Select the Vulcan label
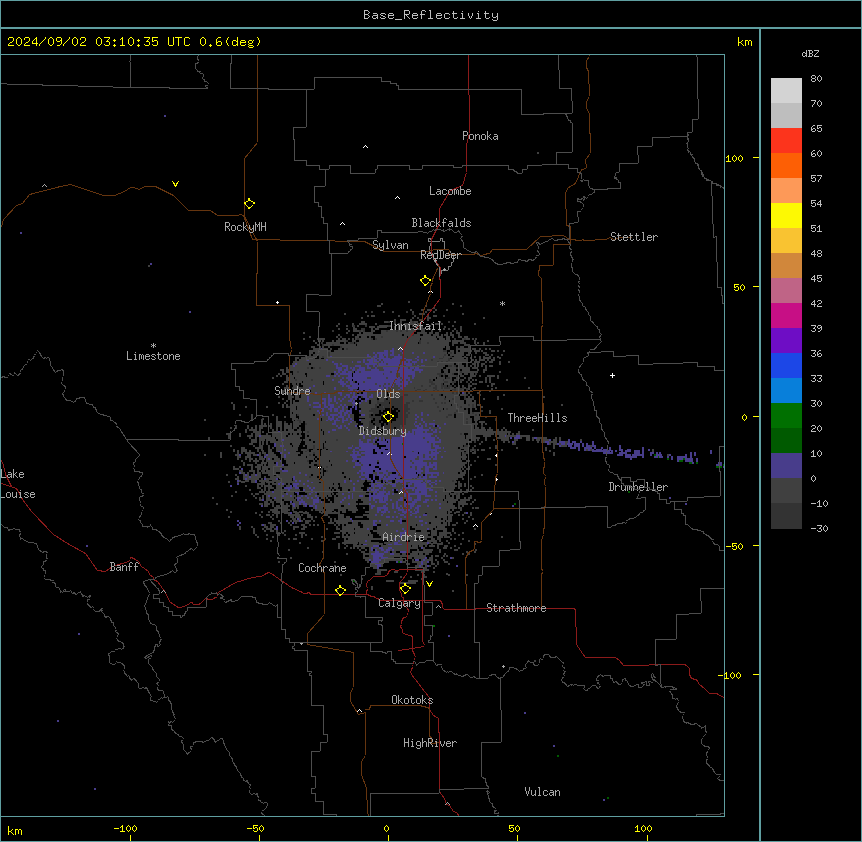The image size is (862, 842). click(x=542, y=792)
